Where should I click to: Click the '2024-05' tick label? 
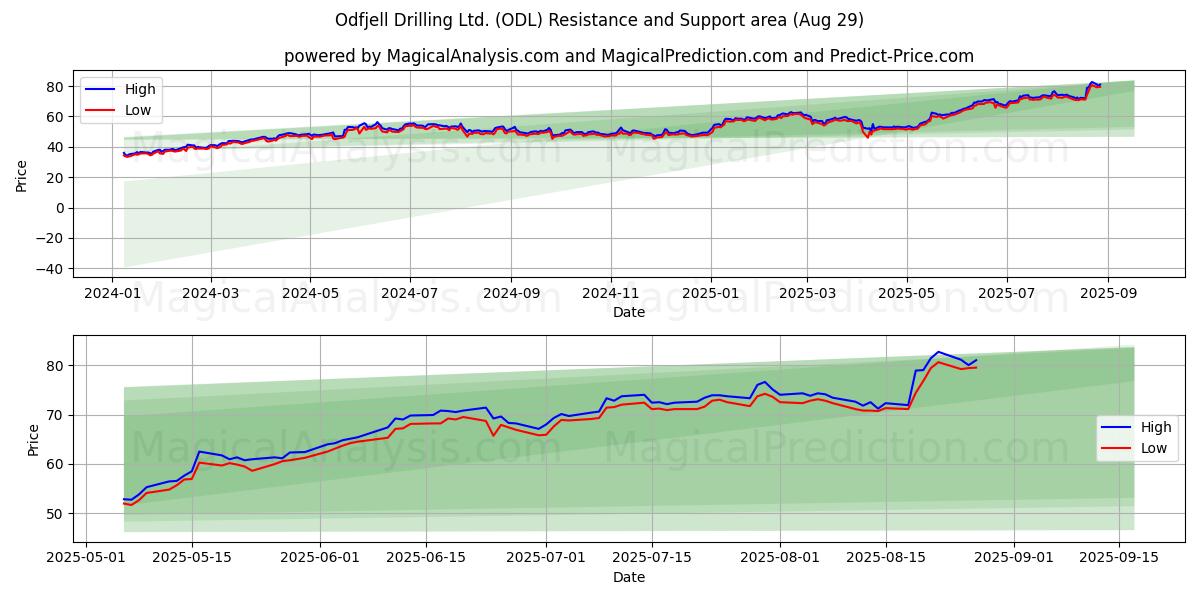[309, 294]
